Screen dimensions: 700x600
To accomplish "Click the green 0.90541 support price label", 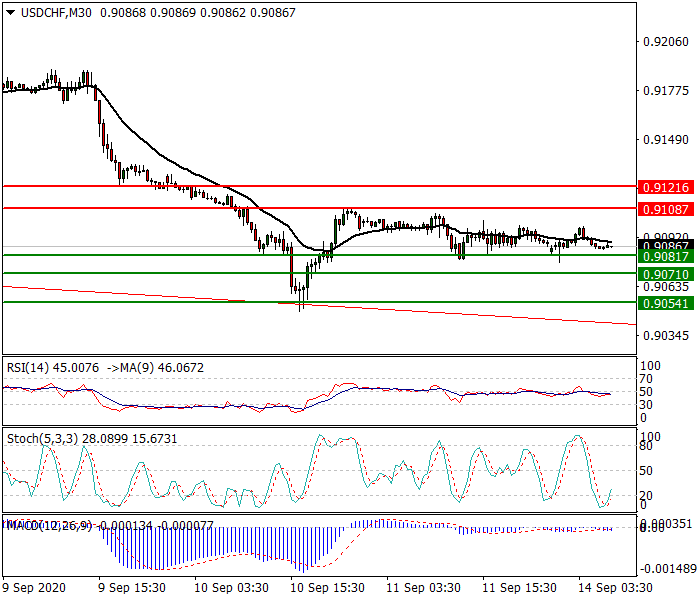I will pyautogui.click(x=666, y=304).
